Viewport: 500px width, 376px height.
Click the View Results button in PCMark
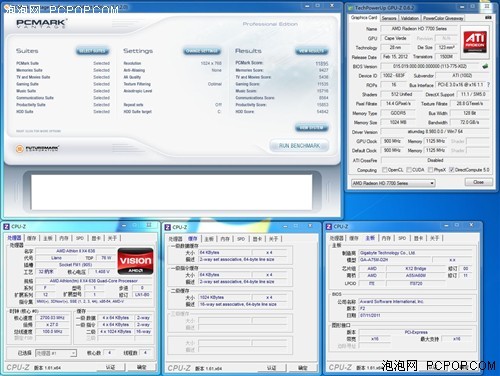pyautogui.click(x=312, y=51)
